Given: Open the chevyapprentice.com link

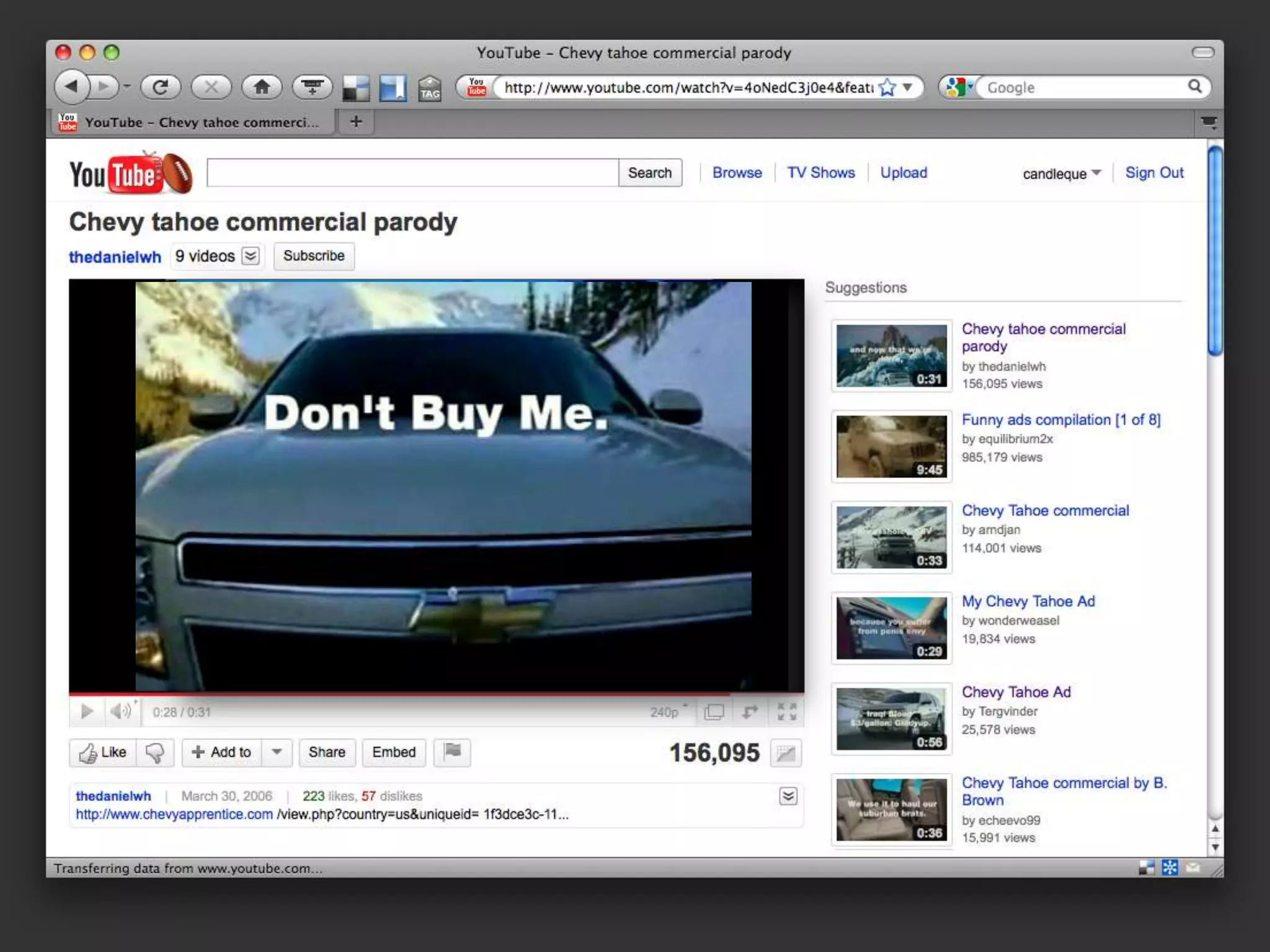Looking at the screenshot, I should click(x=174, y=814).
